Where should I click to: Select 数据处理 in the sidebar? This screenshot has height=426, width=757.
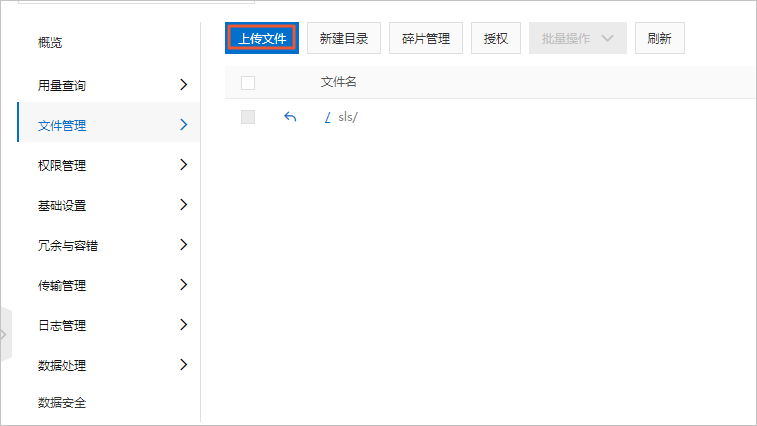(x=62, y=366)
